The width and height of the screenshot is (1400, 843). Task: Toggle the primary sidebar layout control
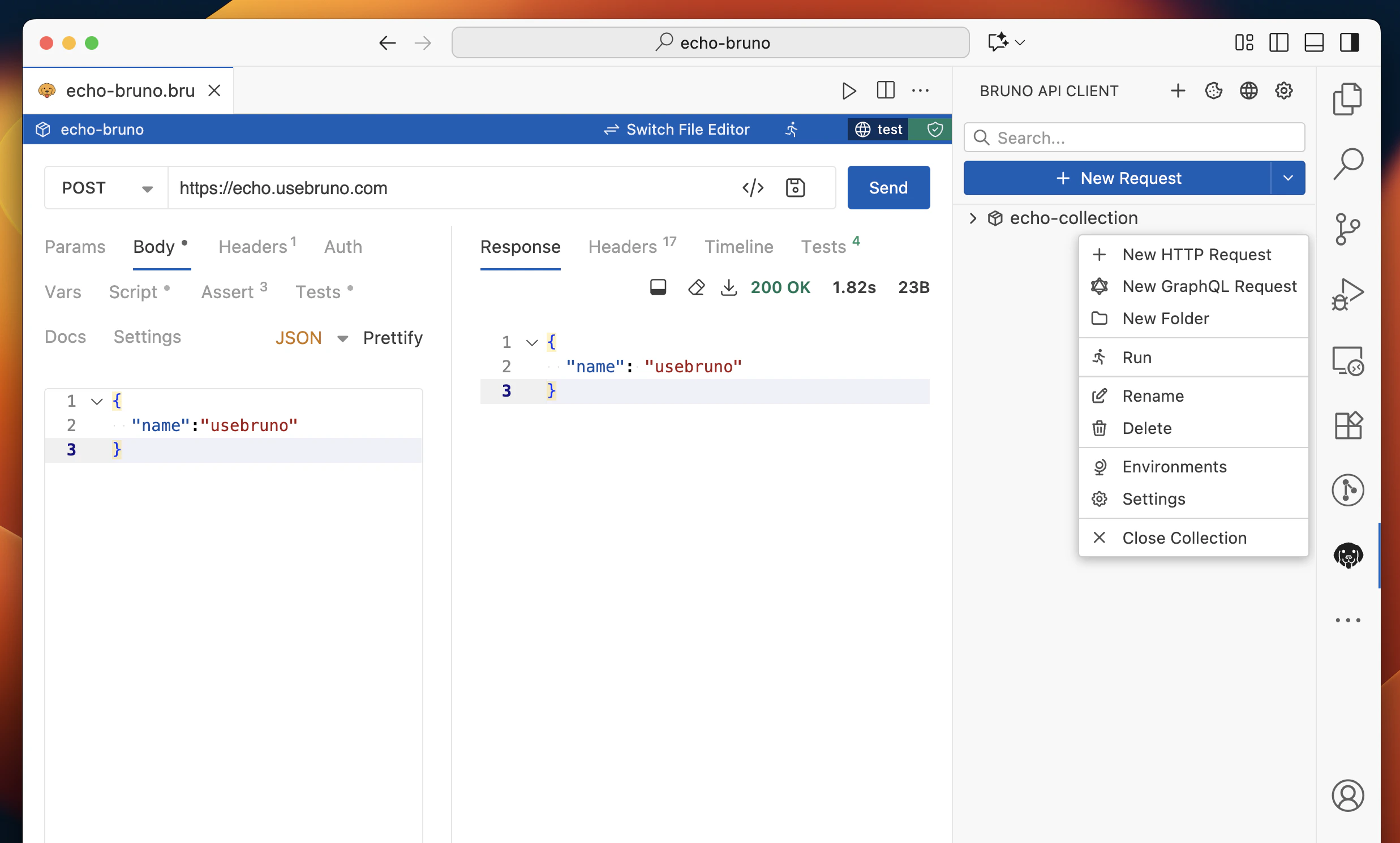tap(1279, 42)
